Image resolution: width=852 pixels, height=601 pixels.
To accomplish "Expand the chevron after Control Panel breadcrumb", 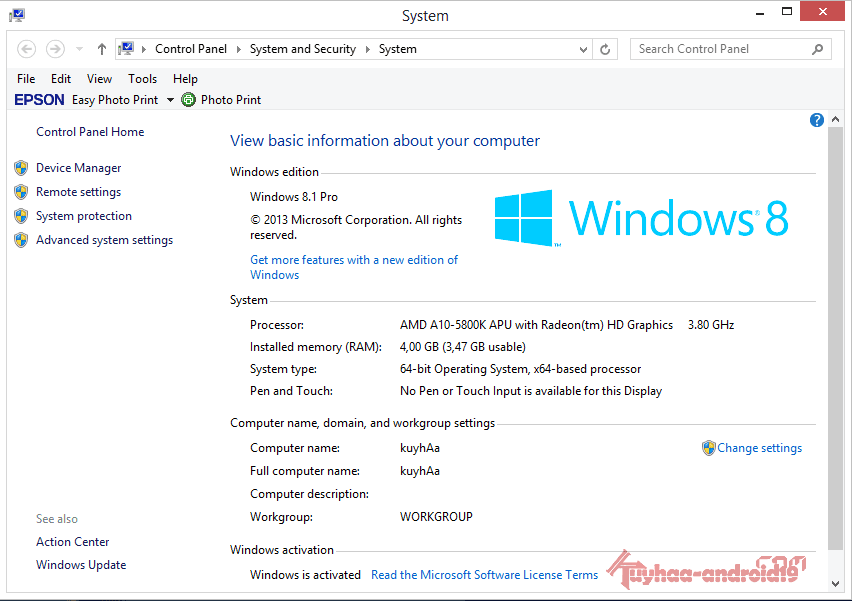I will (239, 49).
